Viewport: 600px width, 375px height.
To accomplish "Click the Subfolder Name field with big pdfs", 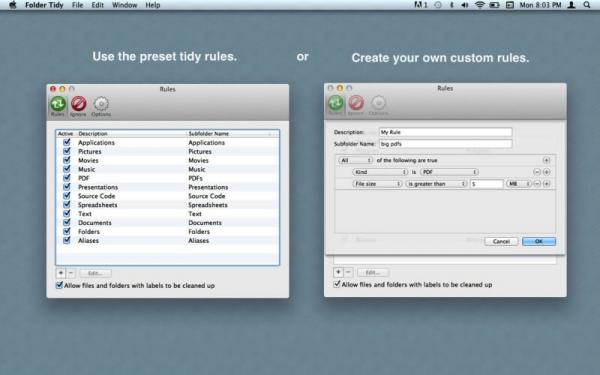I will [445, 144].
